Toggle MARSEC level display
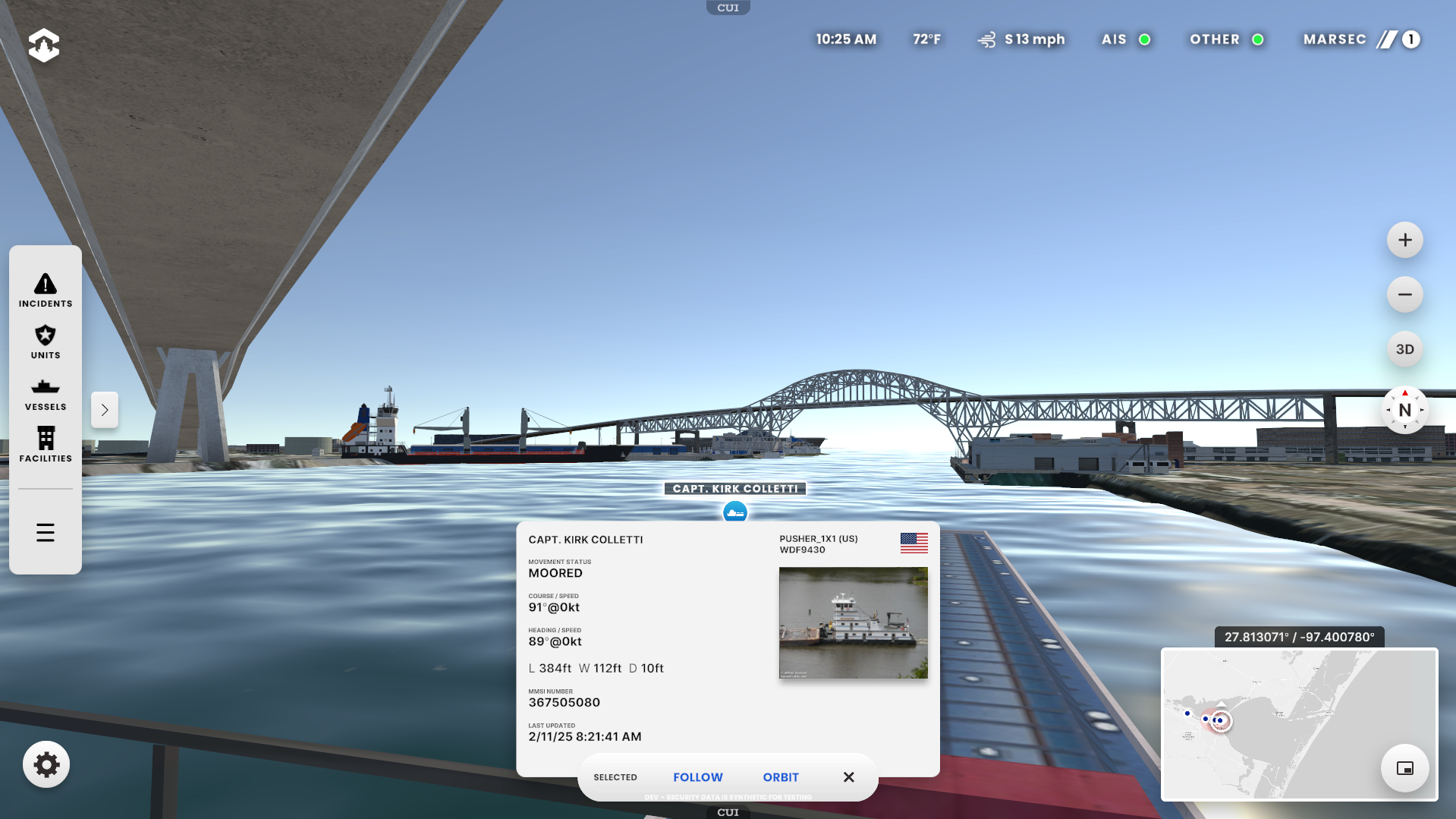This screenshot has width=1456, height=819. (1360, 39)
